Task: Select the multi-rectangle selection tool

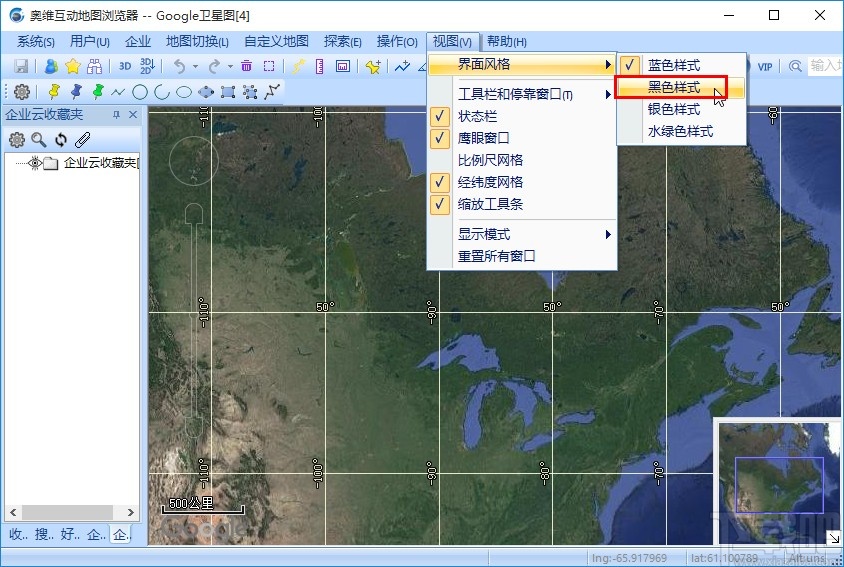Action: [x=250, y=92]
